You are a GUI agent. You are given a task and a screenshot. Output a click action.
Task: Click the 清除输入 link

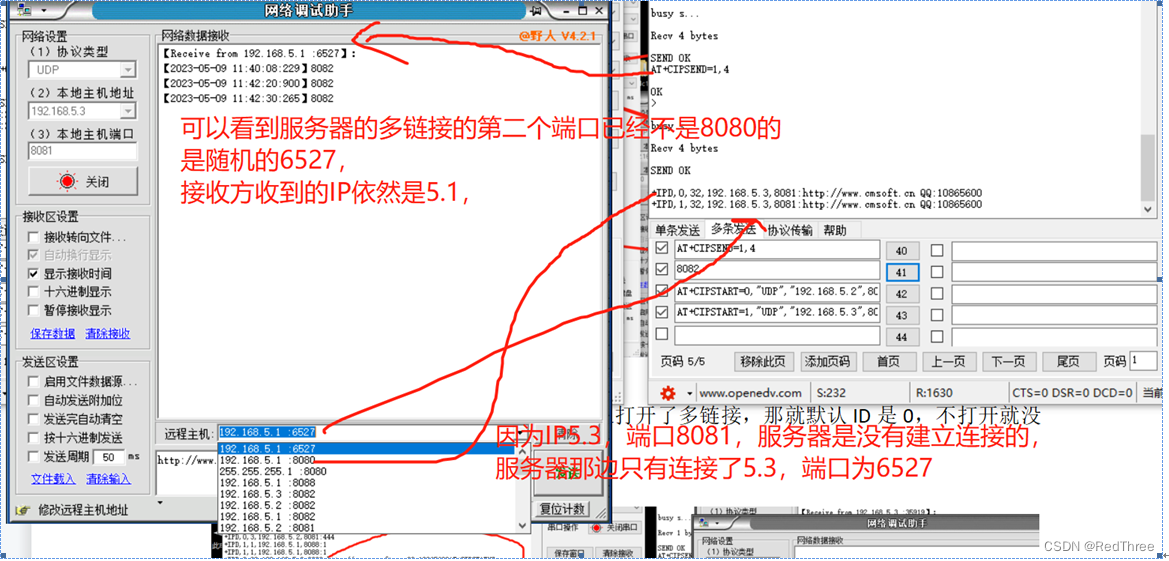point(107,479)
